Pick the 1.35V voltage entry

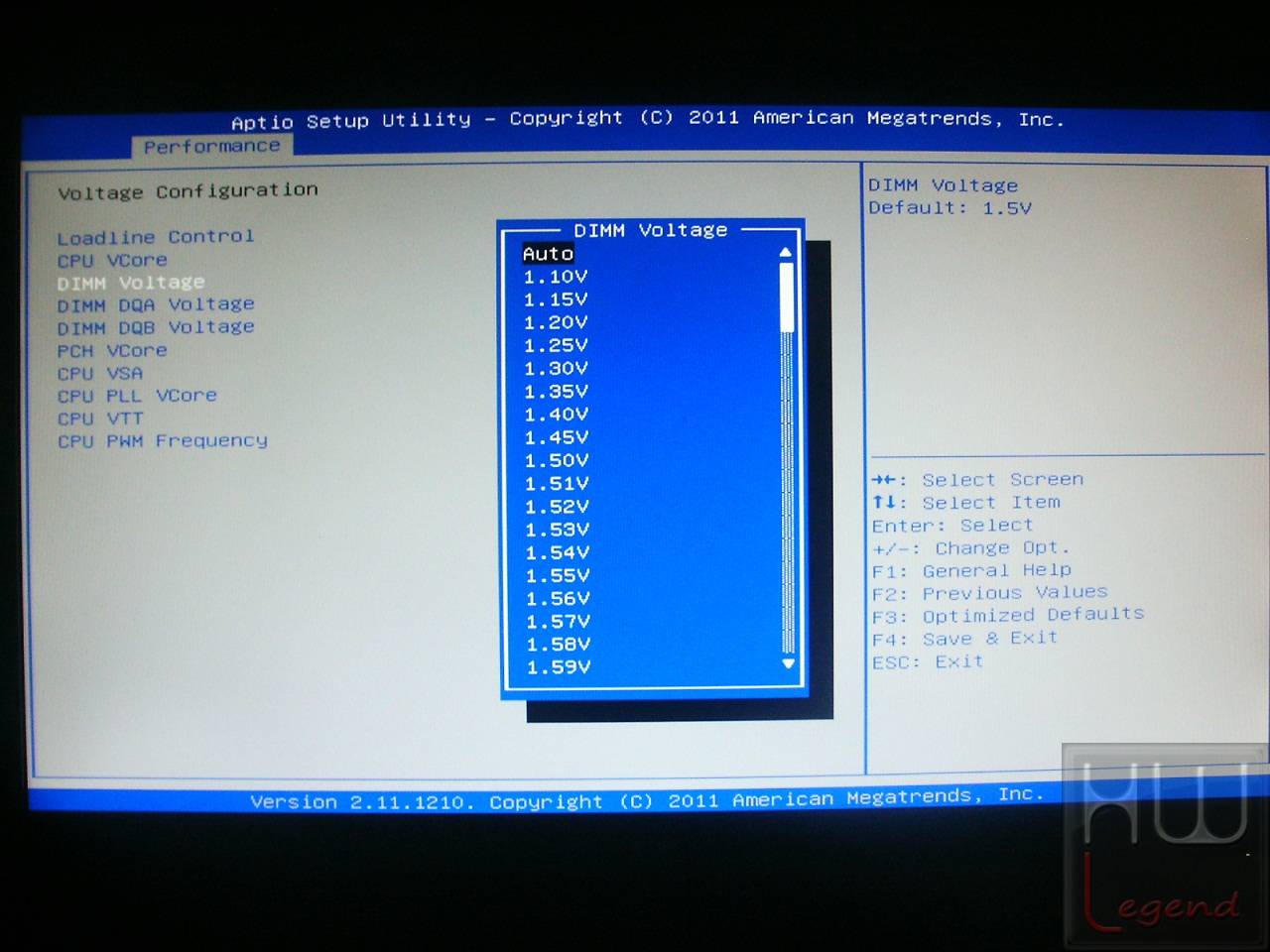click(x=556, y=391)
